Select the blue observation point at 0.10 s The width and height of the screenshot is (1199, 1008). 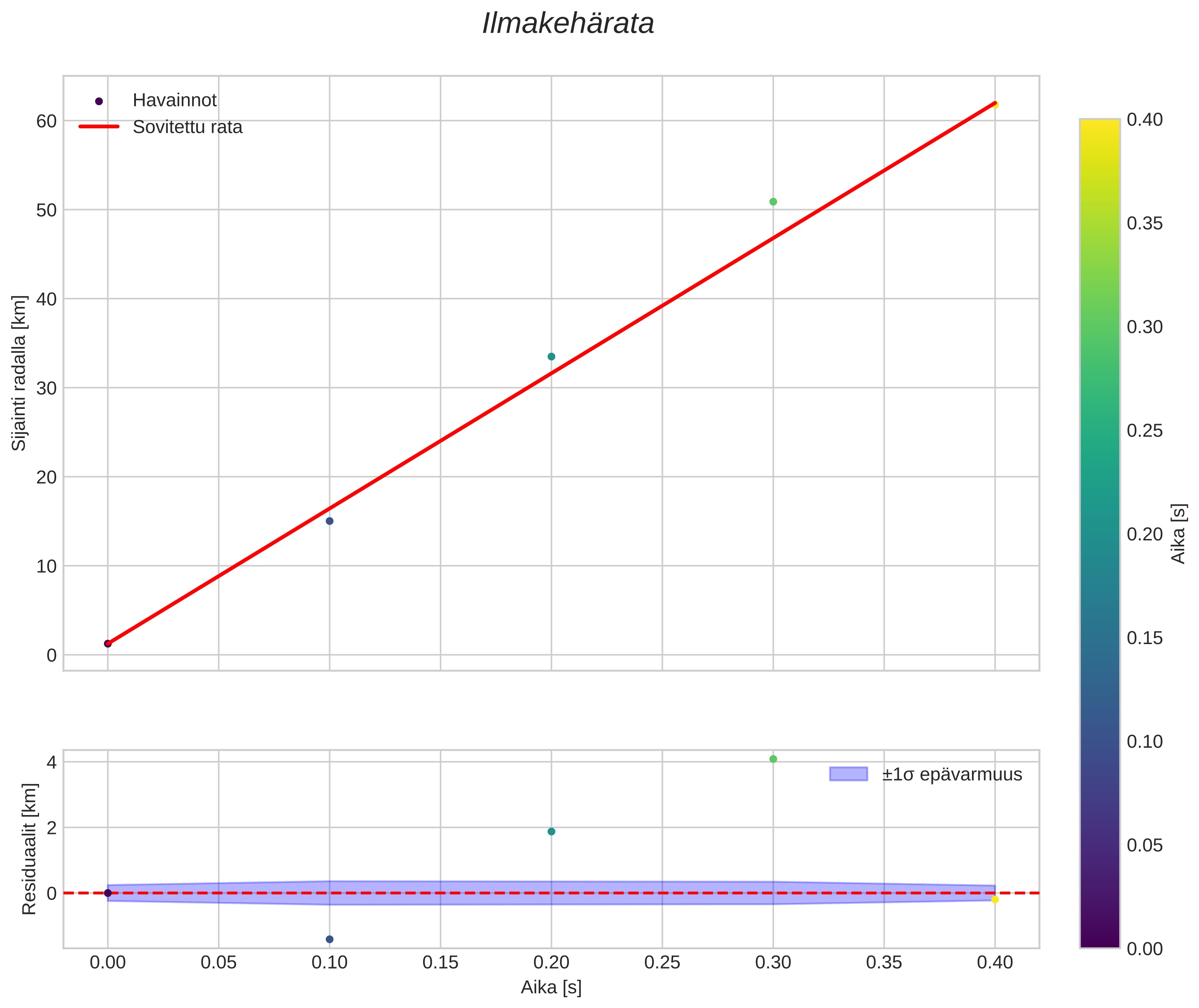[x=330, y=521]
